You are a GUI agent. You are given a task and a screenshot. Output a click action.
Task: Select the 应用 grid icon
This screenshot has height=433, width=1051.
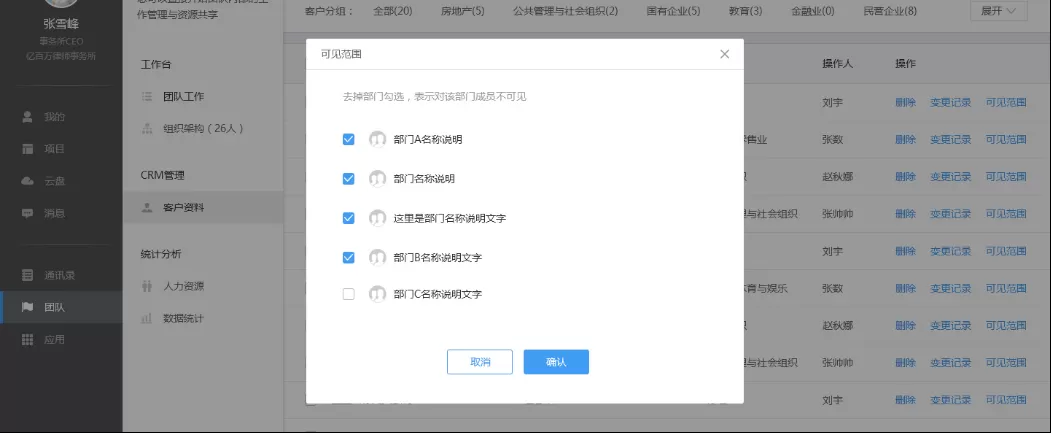pyautogui.click(x=27, y=339)
